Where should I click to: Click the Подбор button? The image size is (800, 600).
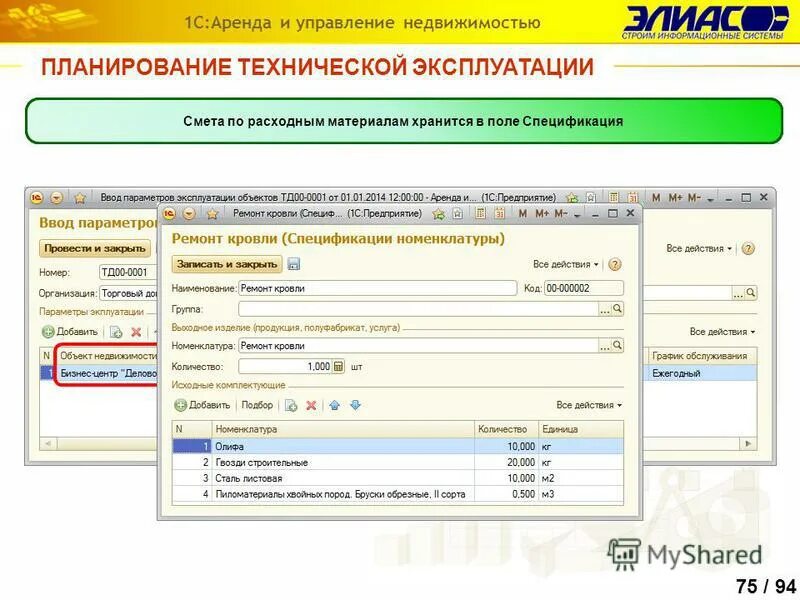coord(257,405)
